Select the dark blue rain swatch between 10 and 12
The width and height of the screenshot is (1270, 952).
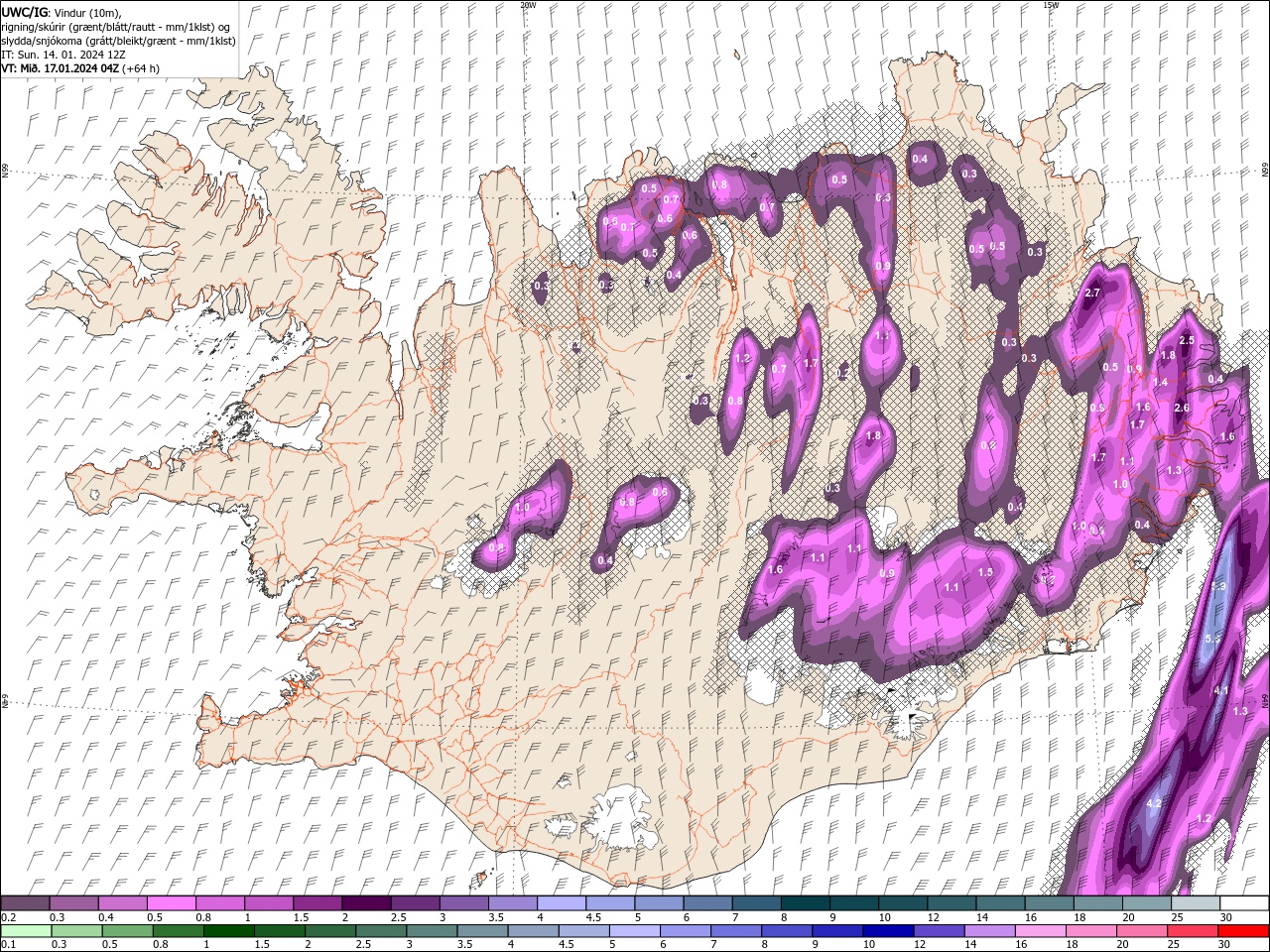[889, 930]
